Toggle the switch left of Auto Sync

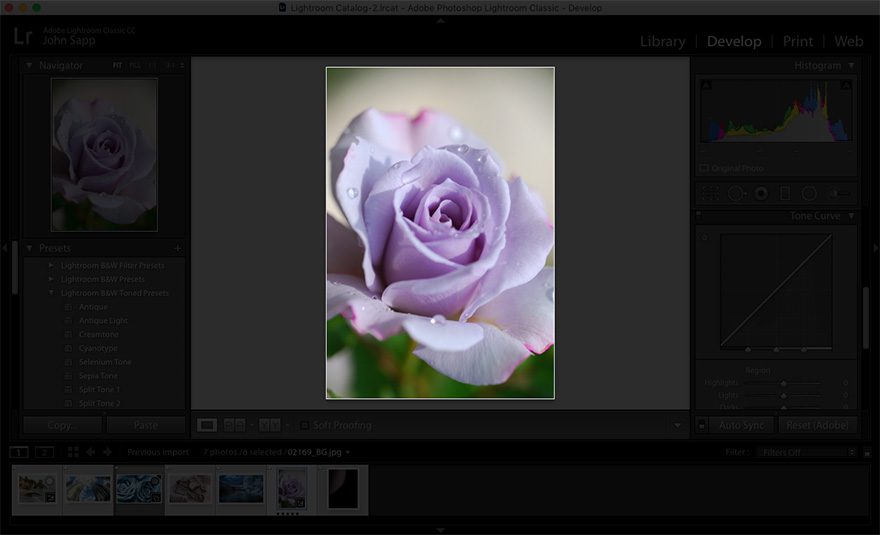(702, 425)
